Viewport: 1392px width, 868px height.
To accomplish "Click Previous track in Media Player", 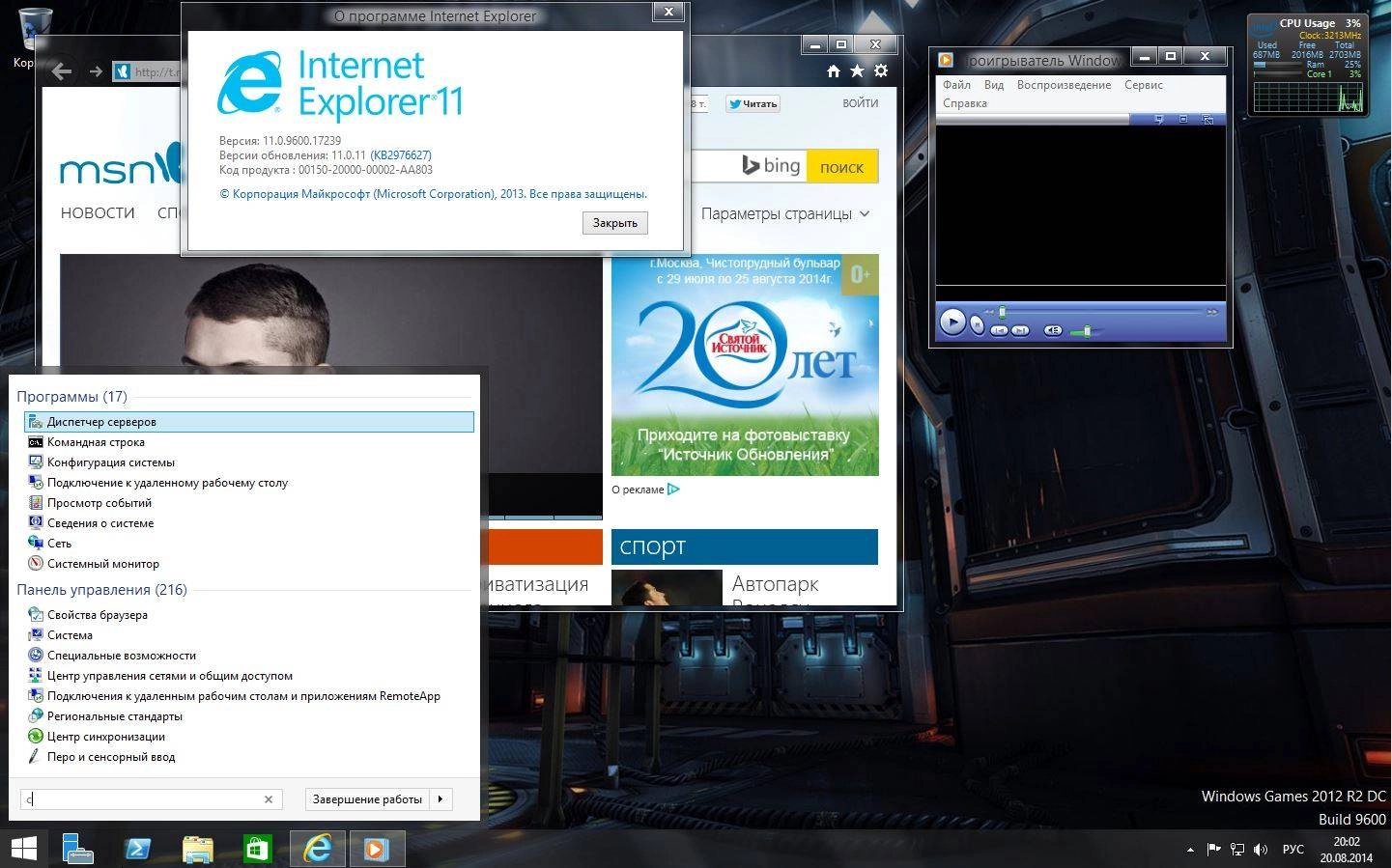I will point(999,330).
